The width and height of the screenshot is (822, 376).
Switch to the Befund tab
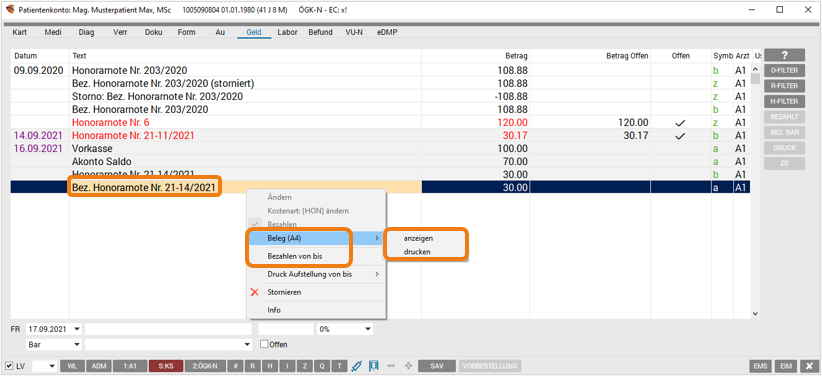(x=320, y=32)
